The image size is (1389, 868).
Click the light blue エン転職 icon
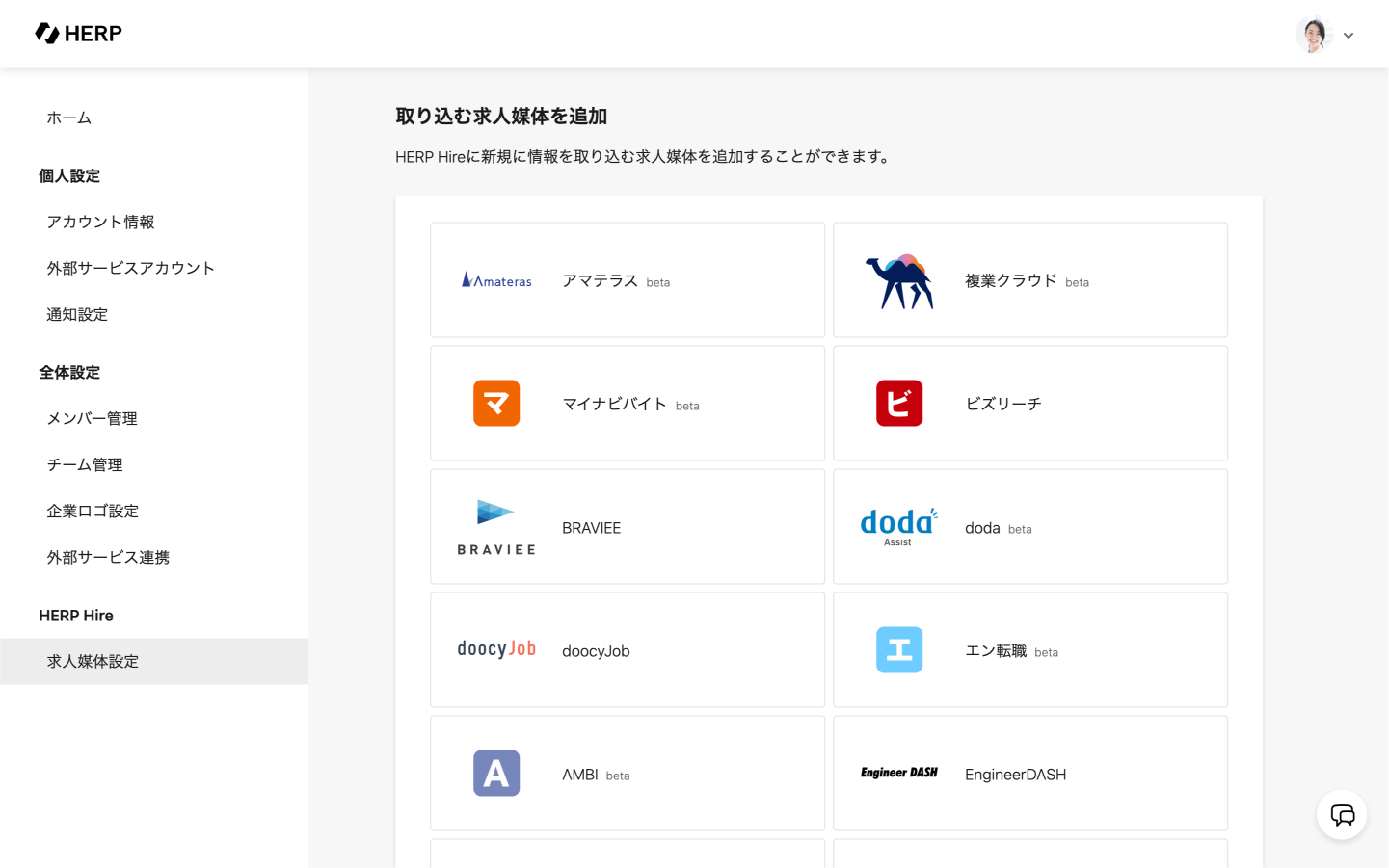coord(899,650)
